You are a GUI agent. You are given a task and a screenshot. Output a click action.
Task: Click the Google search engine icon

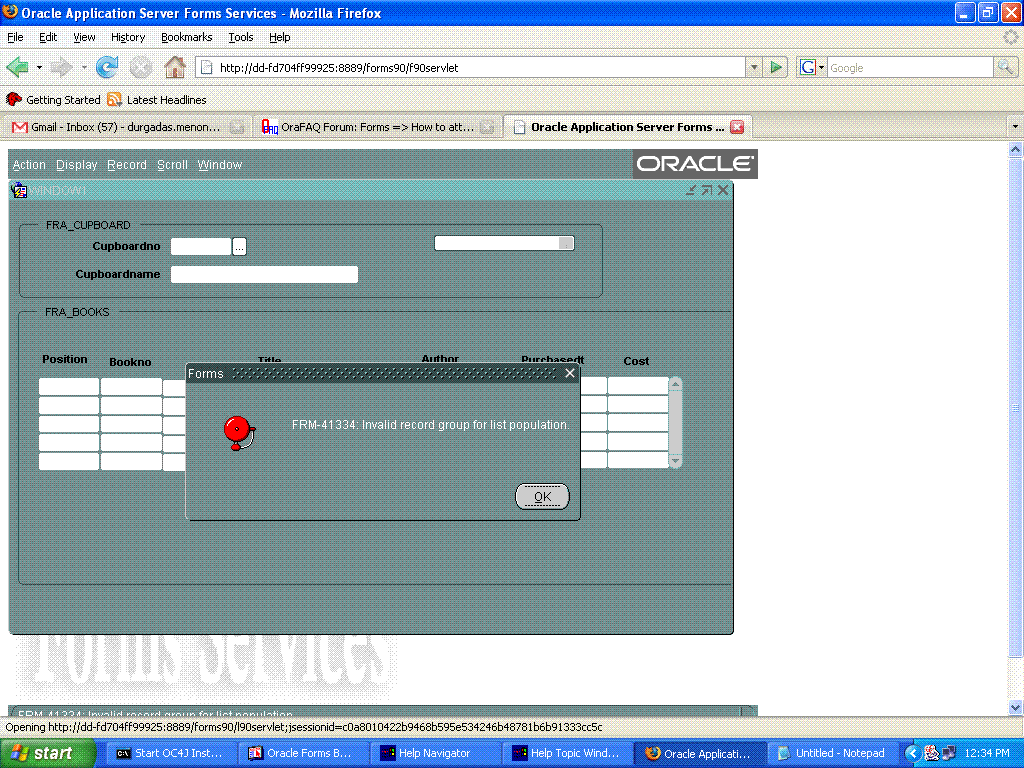click(x=808, y=67)
